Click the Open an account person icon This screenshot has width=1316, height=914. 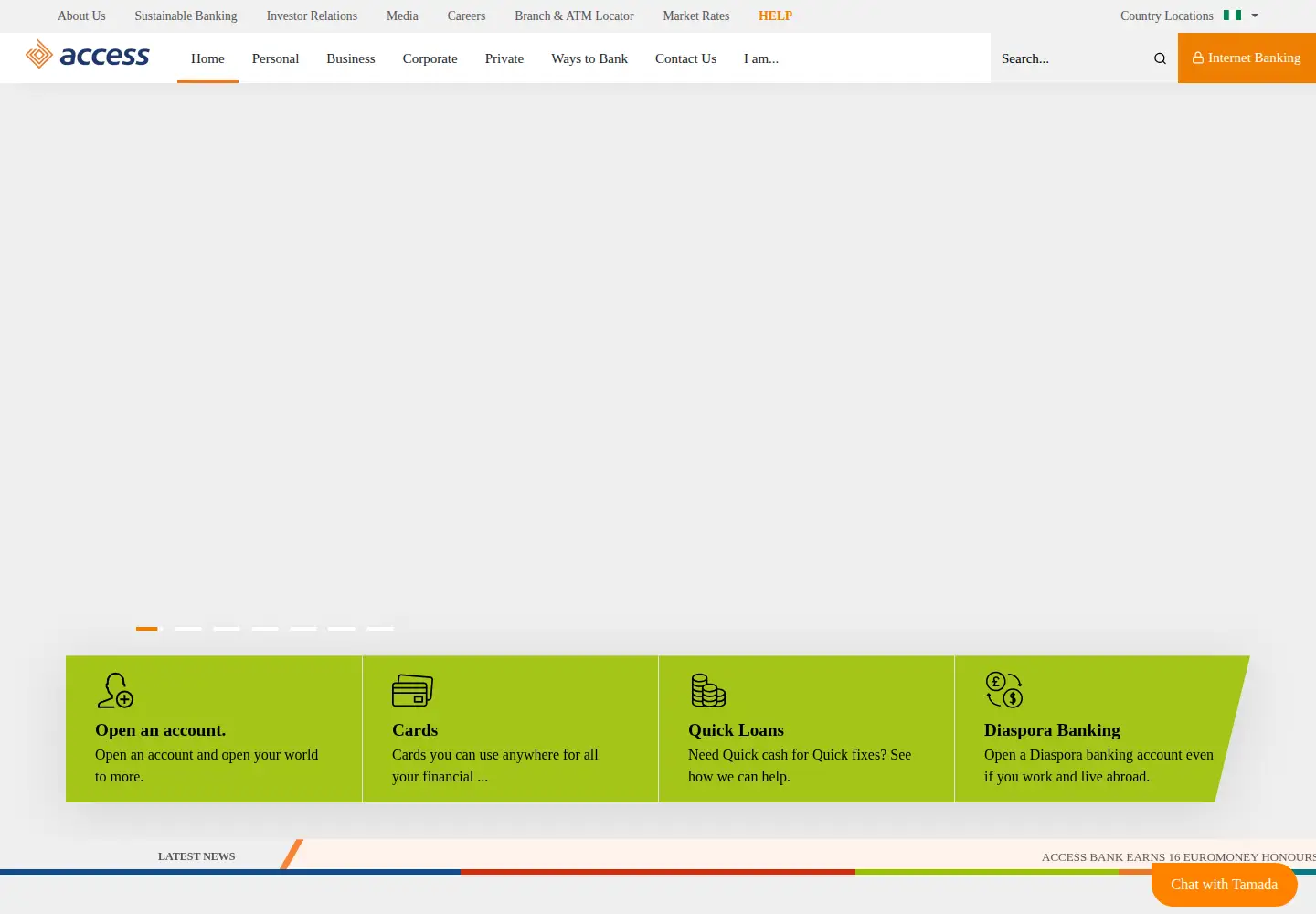115,690
